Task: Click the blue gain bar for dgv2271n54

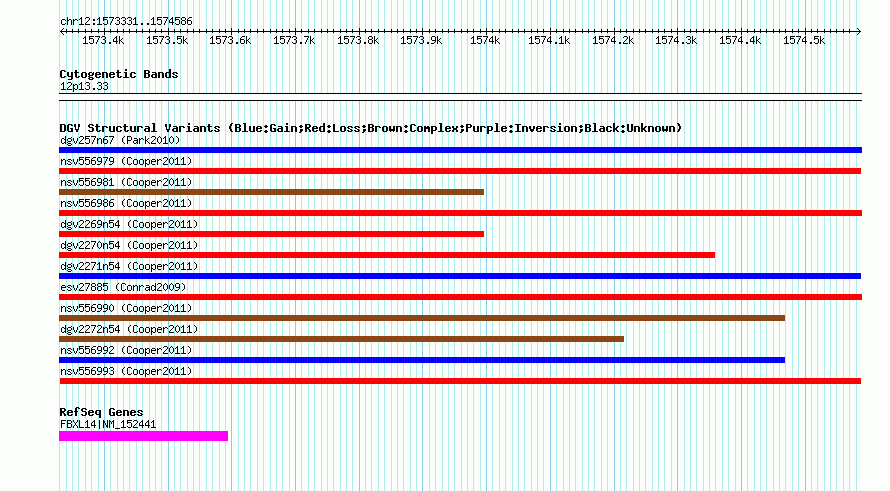Action: pos(460,276)
